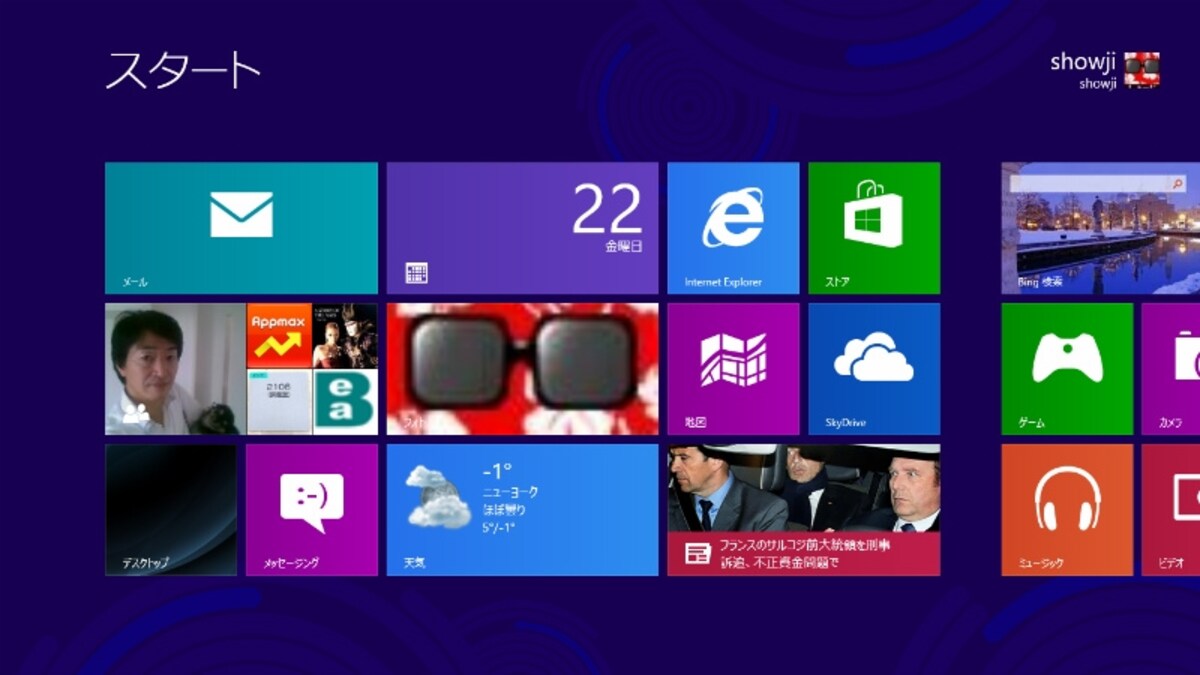Viewport: 1200px width, 675px height.
Task: Click the スタート heading
Action: tap(183, 70)
